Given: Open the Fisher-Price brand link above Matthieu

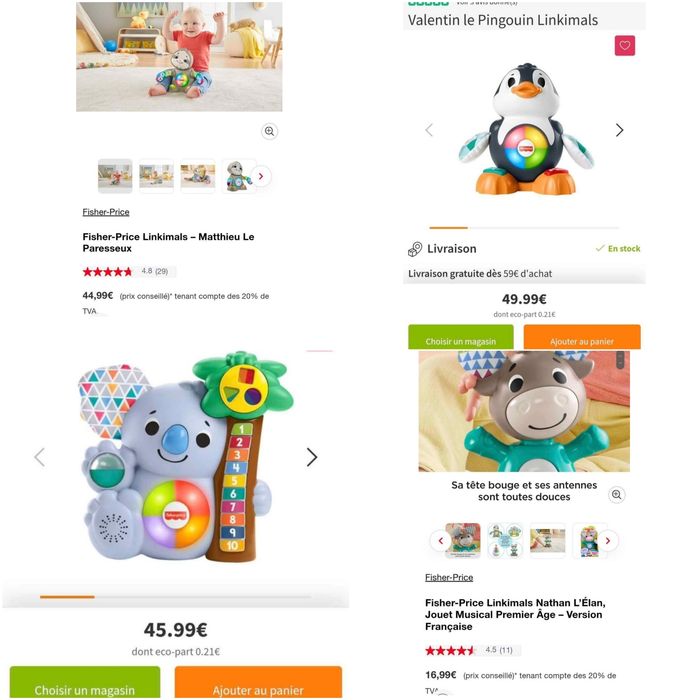Looking at the screenshot, I should click(x=106, y=212).
